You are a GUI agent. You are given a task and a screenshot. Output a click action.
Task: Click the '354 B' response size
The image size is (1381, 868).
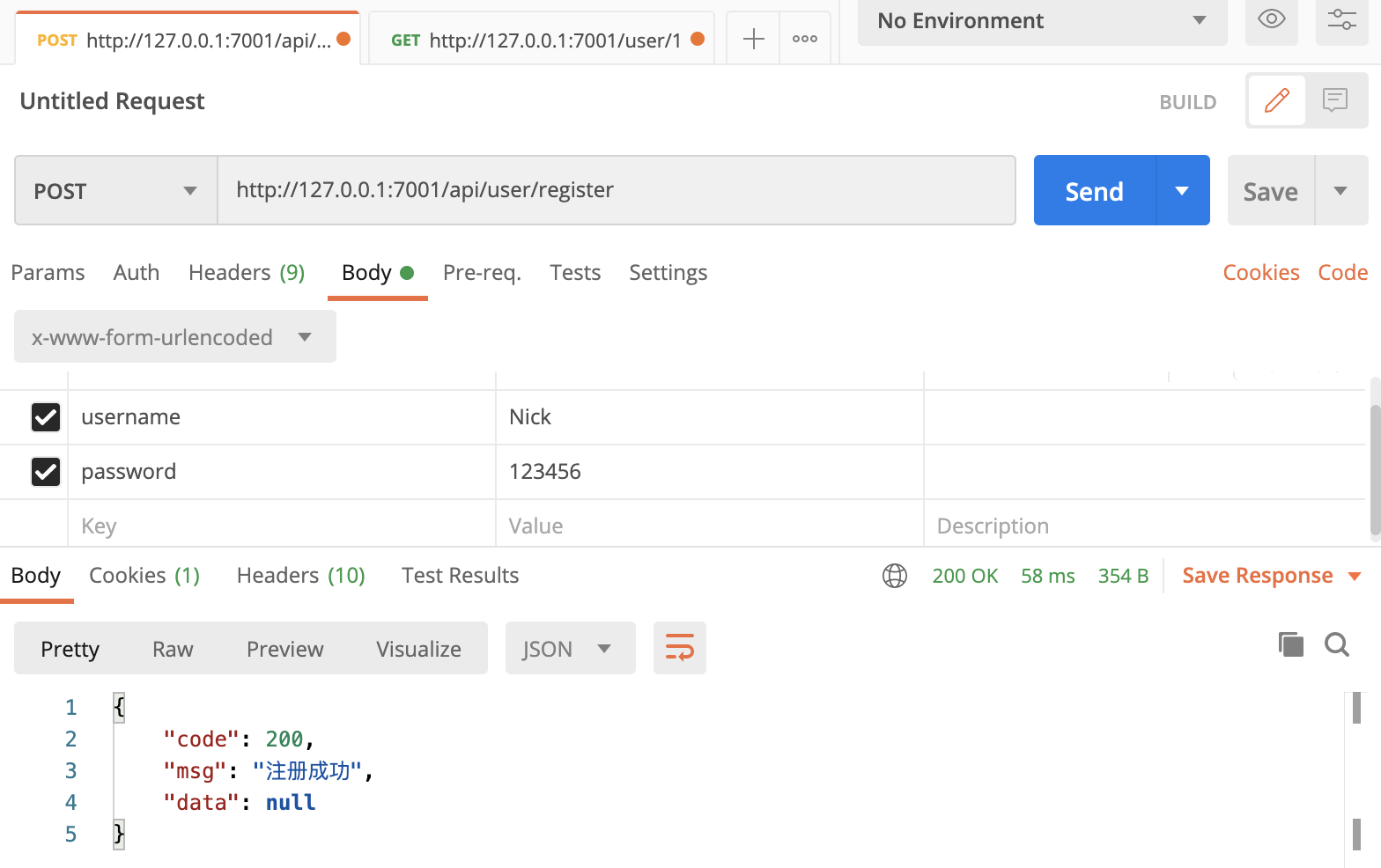(1124, 576)
